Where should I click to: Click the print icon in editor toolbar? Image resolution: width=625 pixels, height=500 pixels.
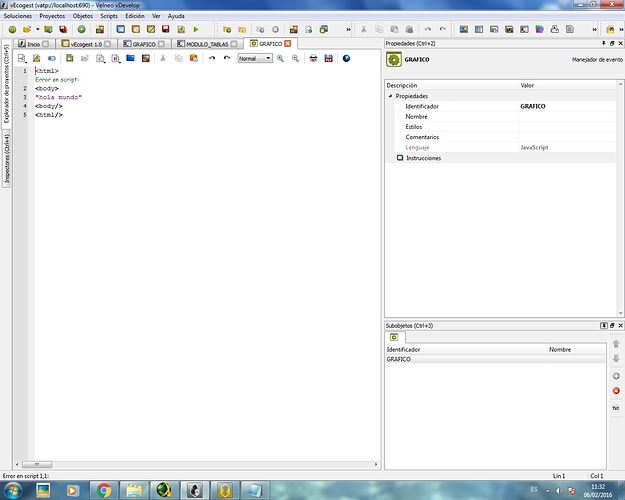click(x=313, y=59)
